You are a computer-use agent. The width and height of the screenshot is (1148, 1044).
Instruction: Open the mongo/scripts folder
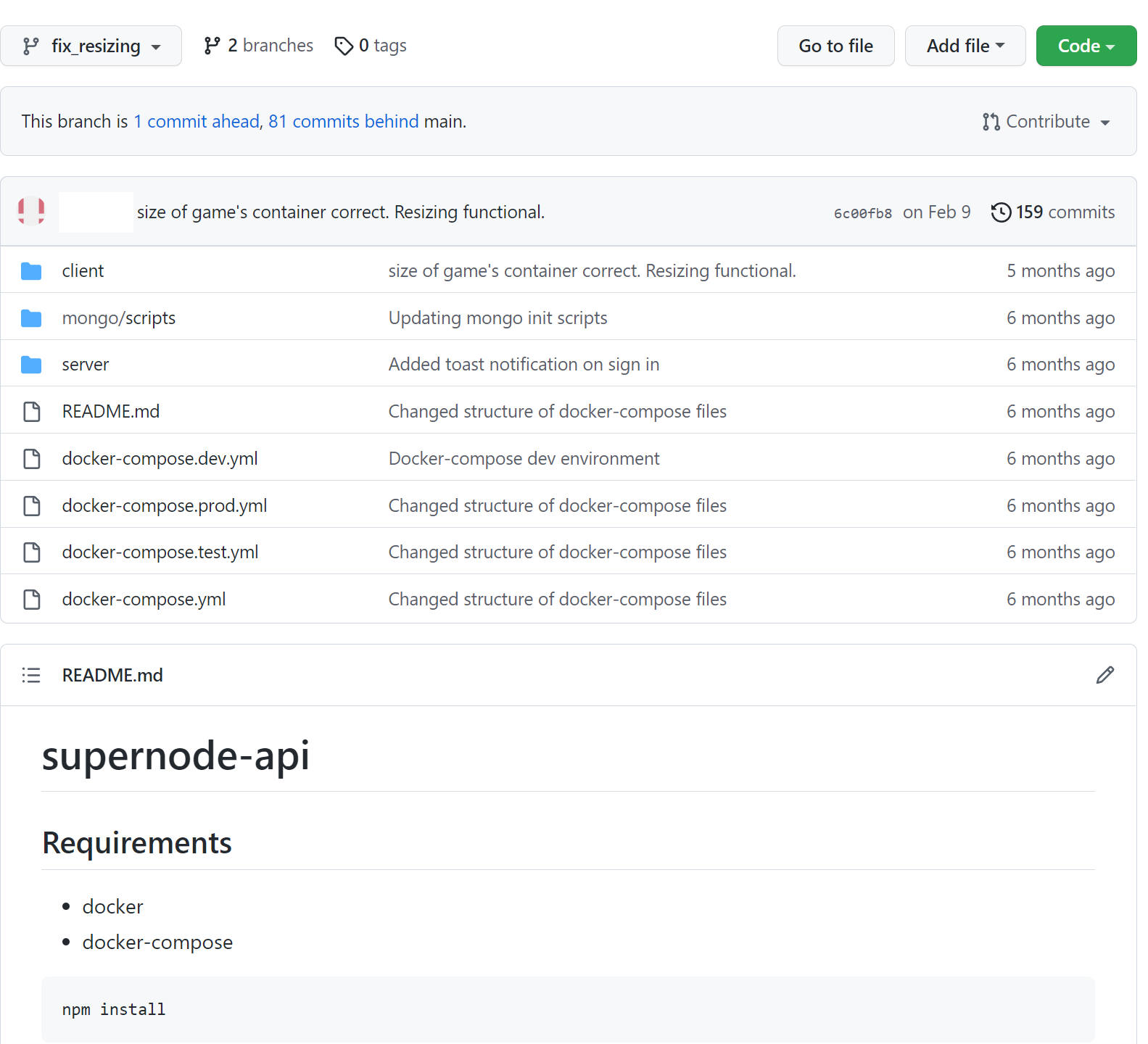click(x=119, y=318)
